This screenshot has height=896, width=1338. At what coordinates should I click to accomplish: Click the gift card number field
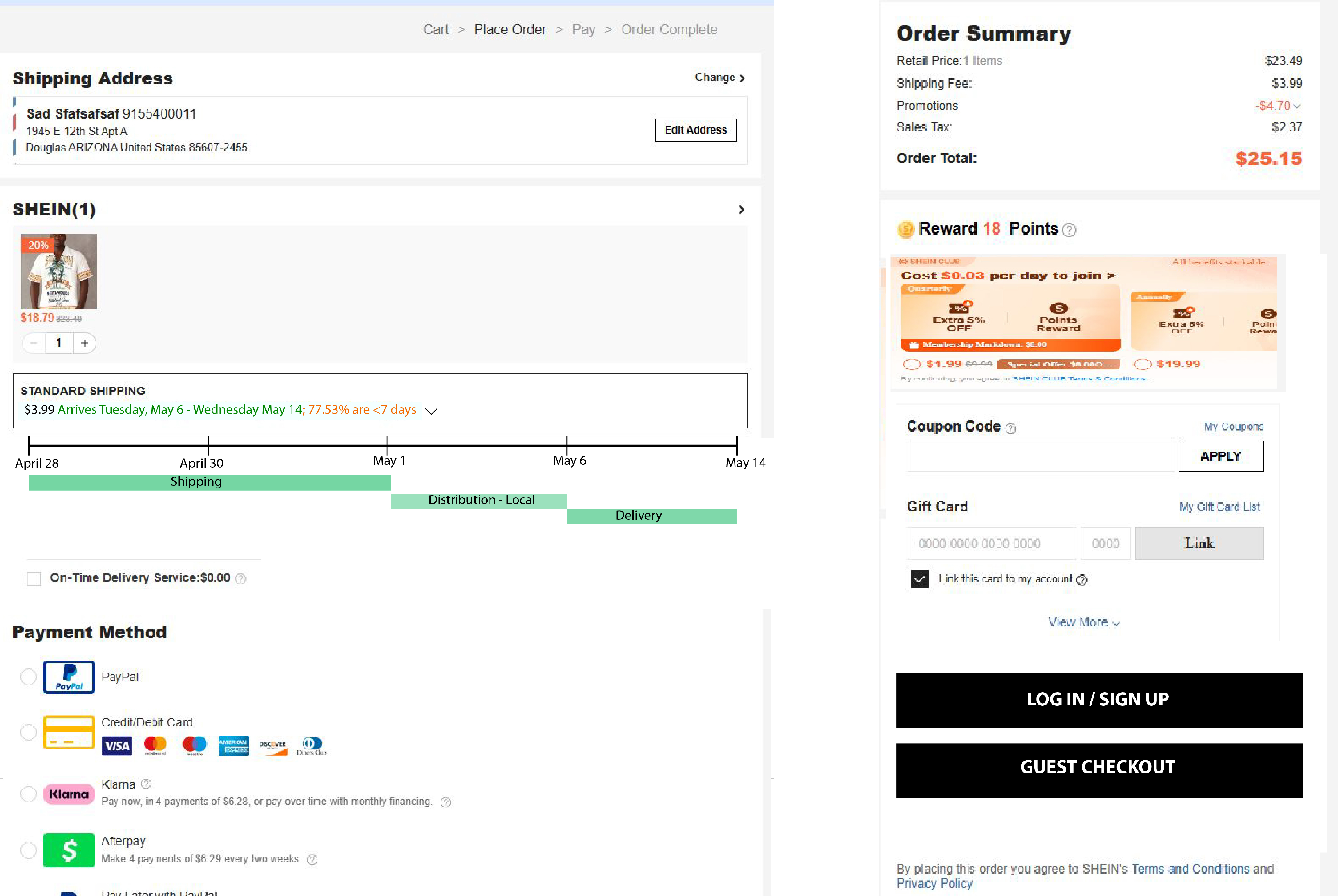pyautogui.click(x=992, y=544)
